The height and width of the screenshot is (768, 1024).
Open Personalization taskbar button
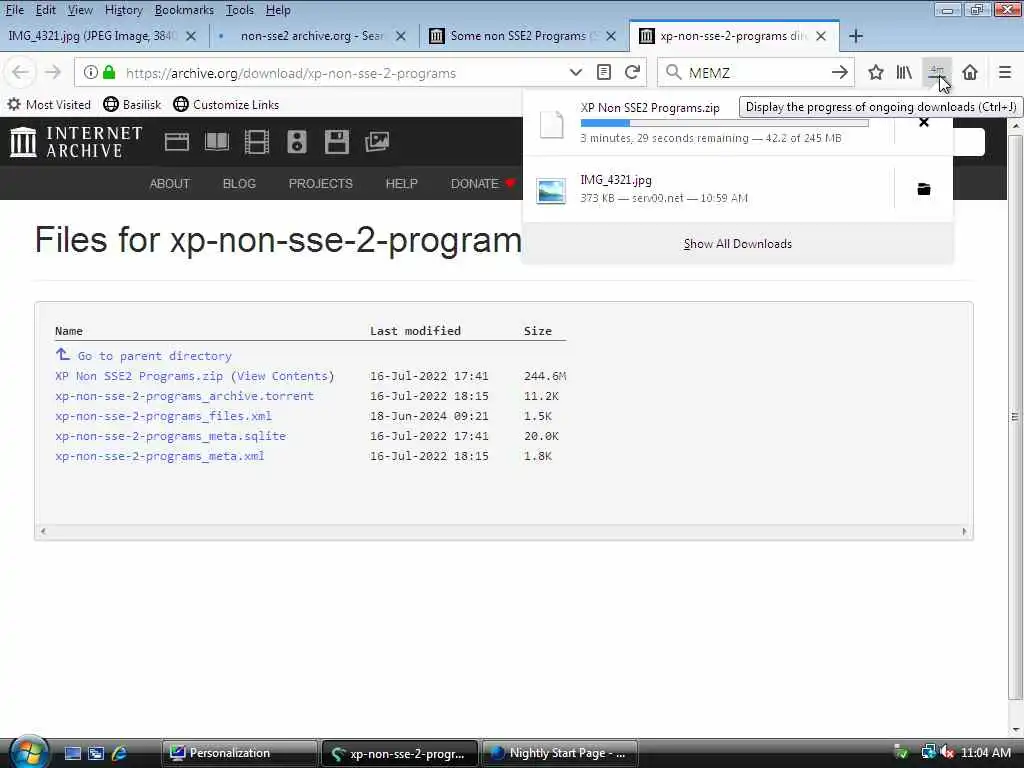click(x=239, y=753)
